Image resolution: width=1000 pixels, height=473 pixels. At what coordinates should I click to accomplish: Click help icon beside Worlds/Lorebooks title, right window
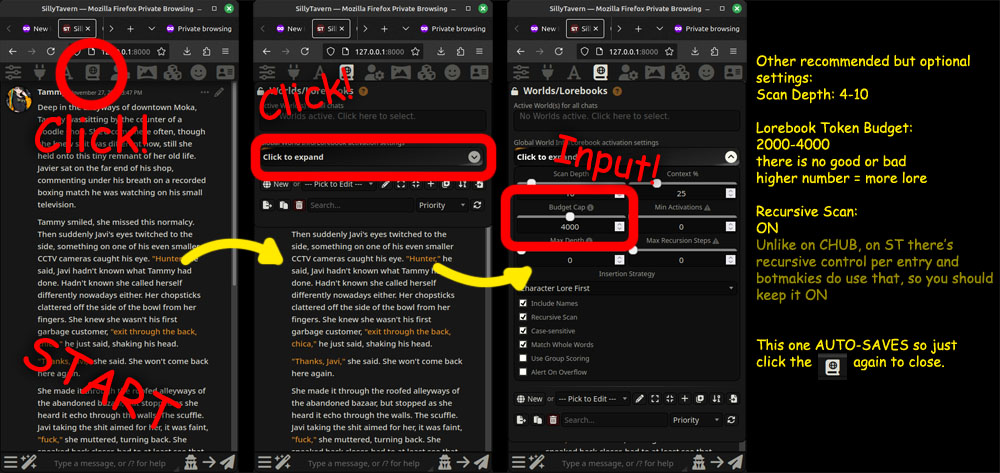coord(617,91)
